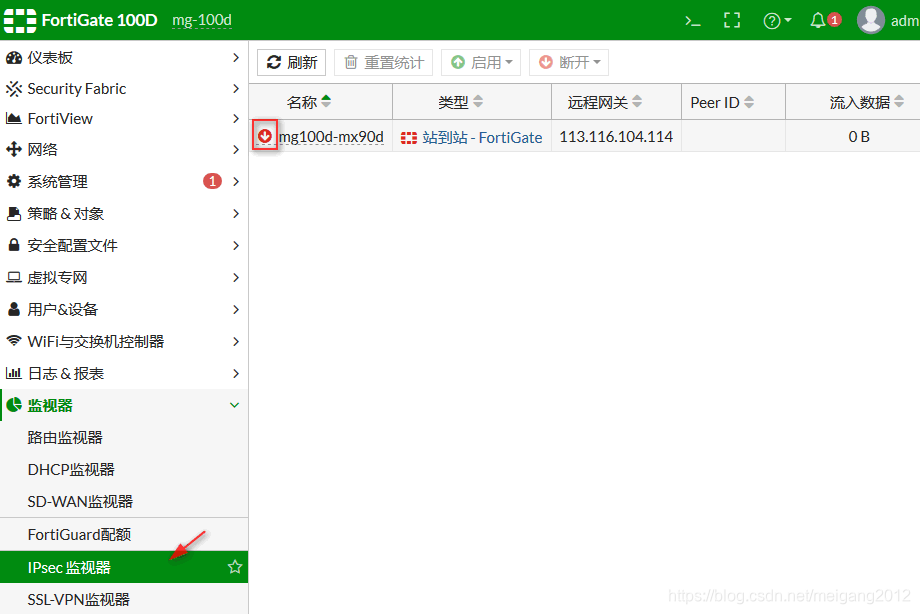Toggle fullscreen mode icon
Viewport: 920px width, 614px height.
tap(732, 21)
